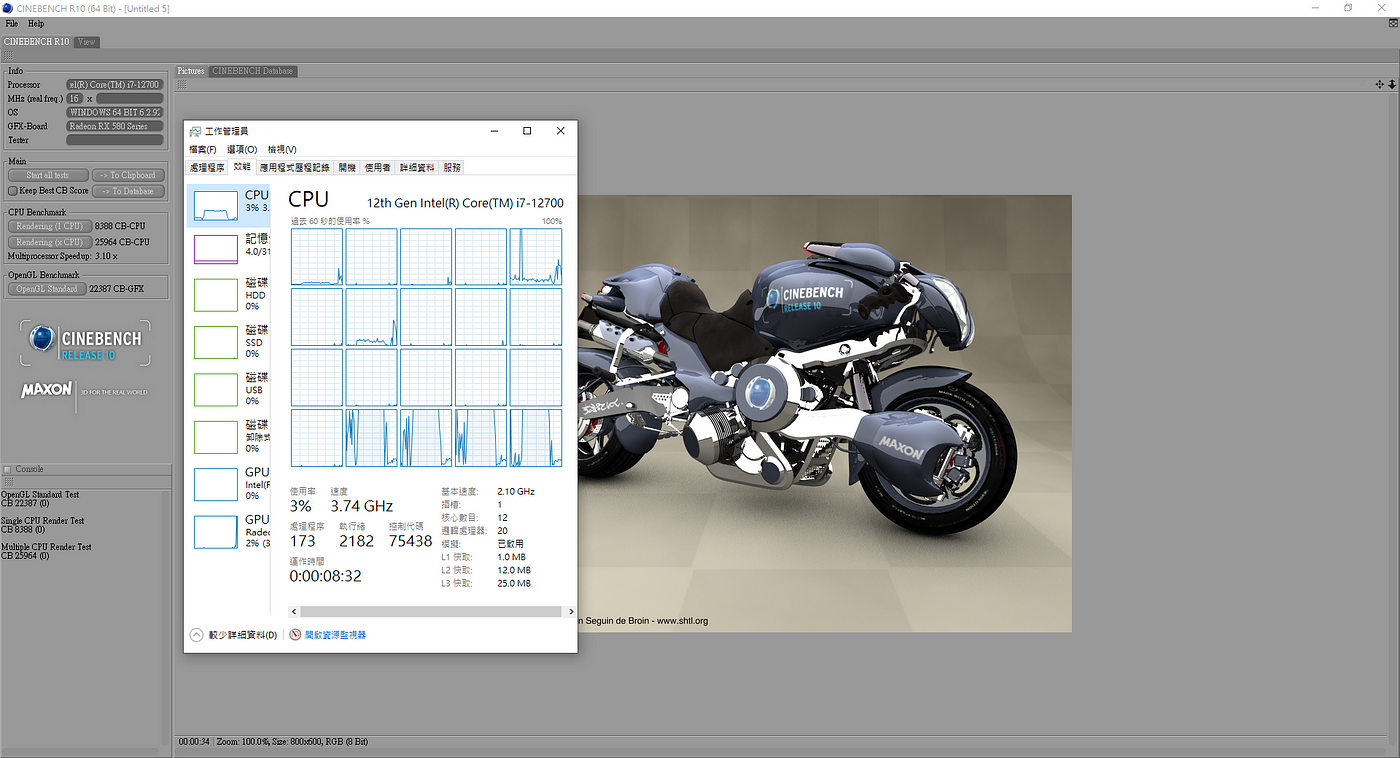
Task: Switch to 詳細資料 tab in Task Manager
Action: click(x=417, y=167)
